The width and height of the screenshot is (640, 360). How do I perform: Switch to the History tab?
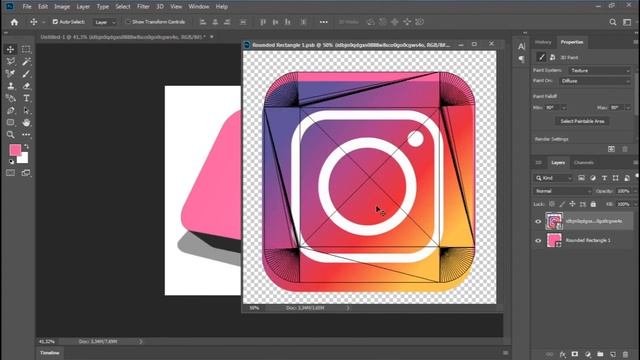[x=543, y=42]
